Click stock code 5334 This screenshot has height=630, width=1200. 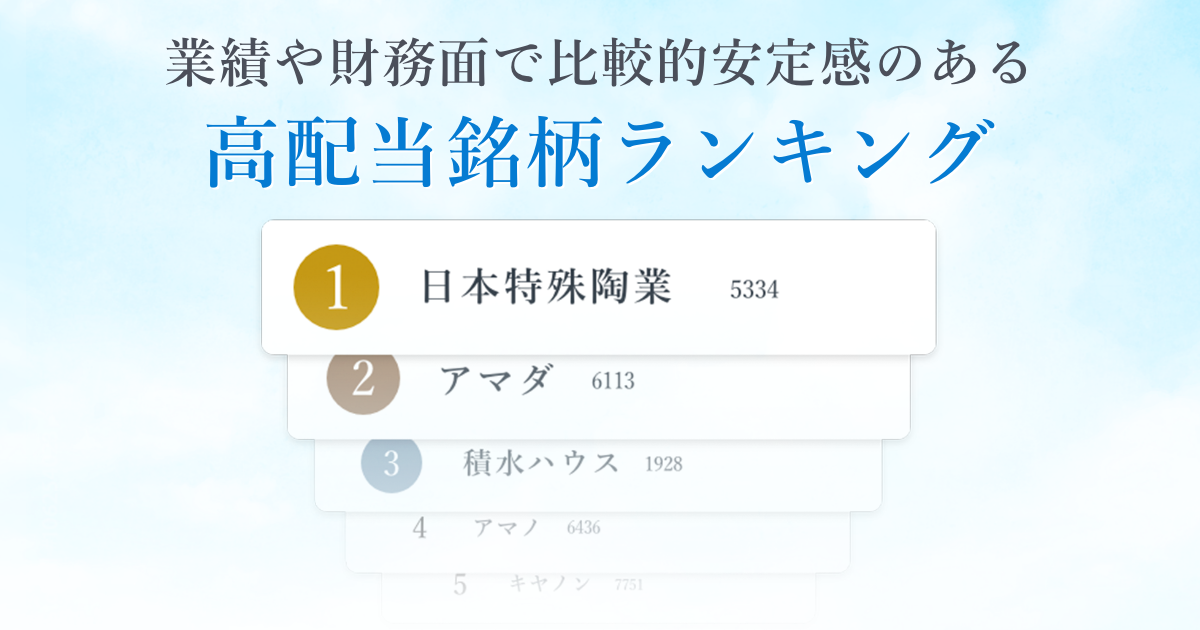[x=754, y=291]
